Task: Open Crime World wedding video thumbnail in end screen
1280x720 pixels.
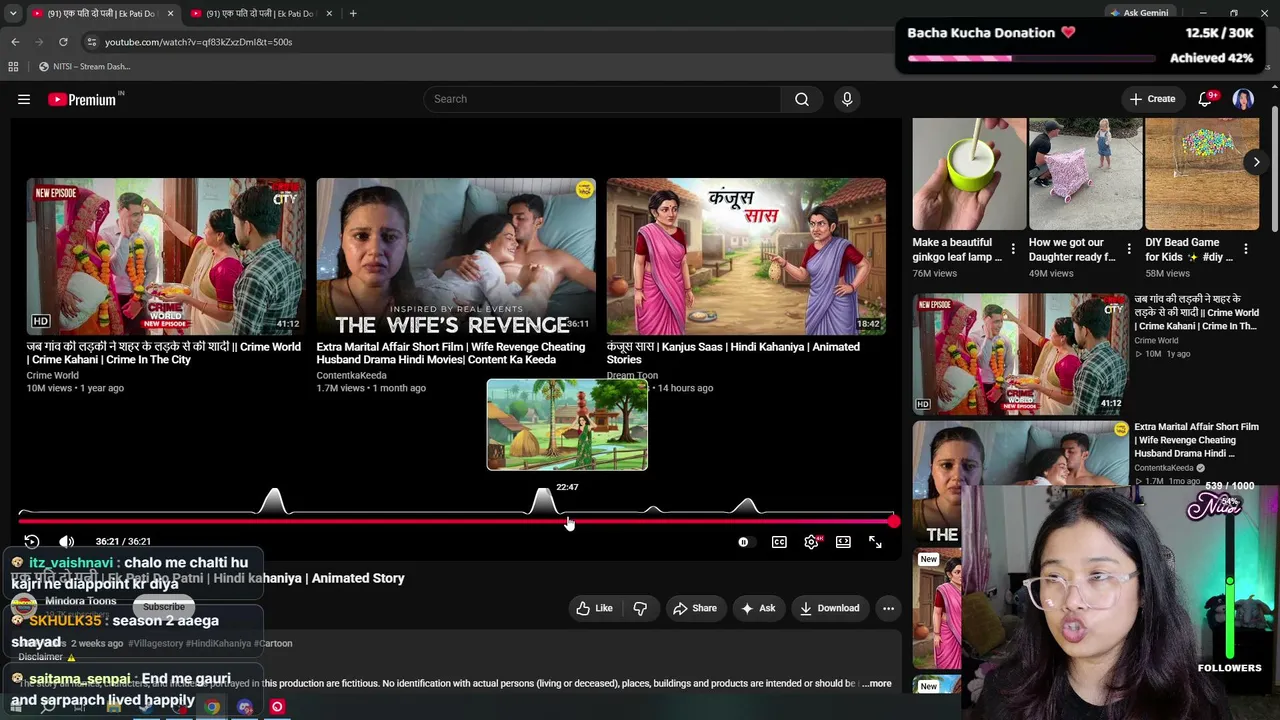Action: click(166, 256)
